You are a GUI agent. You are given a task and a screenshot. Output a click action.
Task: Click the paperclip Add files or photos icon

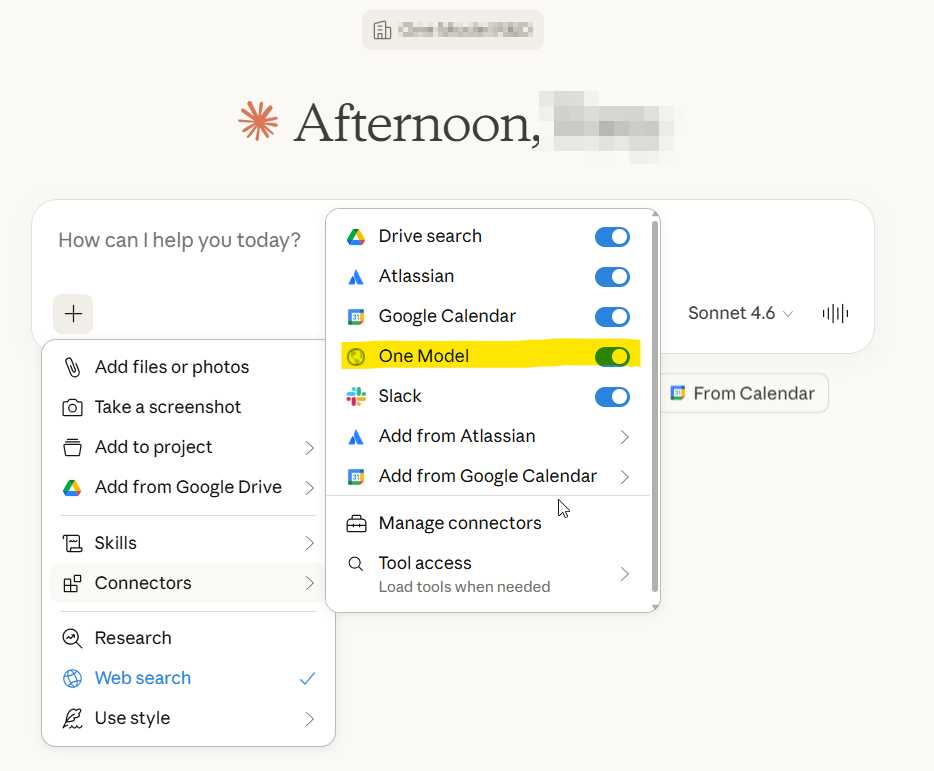tap(72, 367)
